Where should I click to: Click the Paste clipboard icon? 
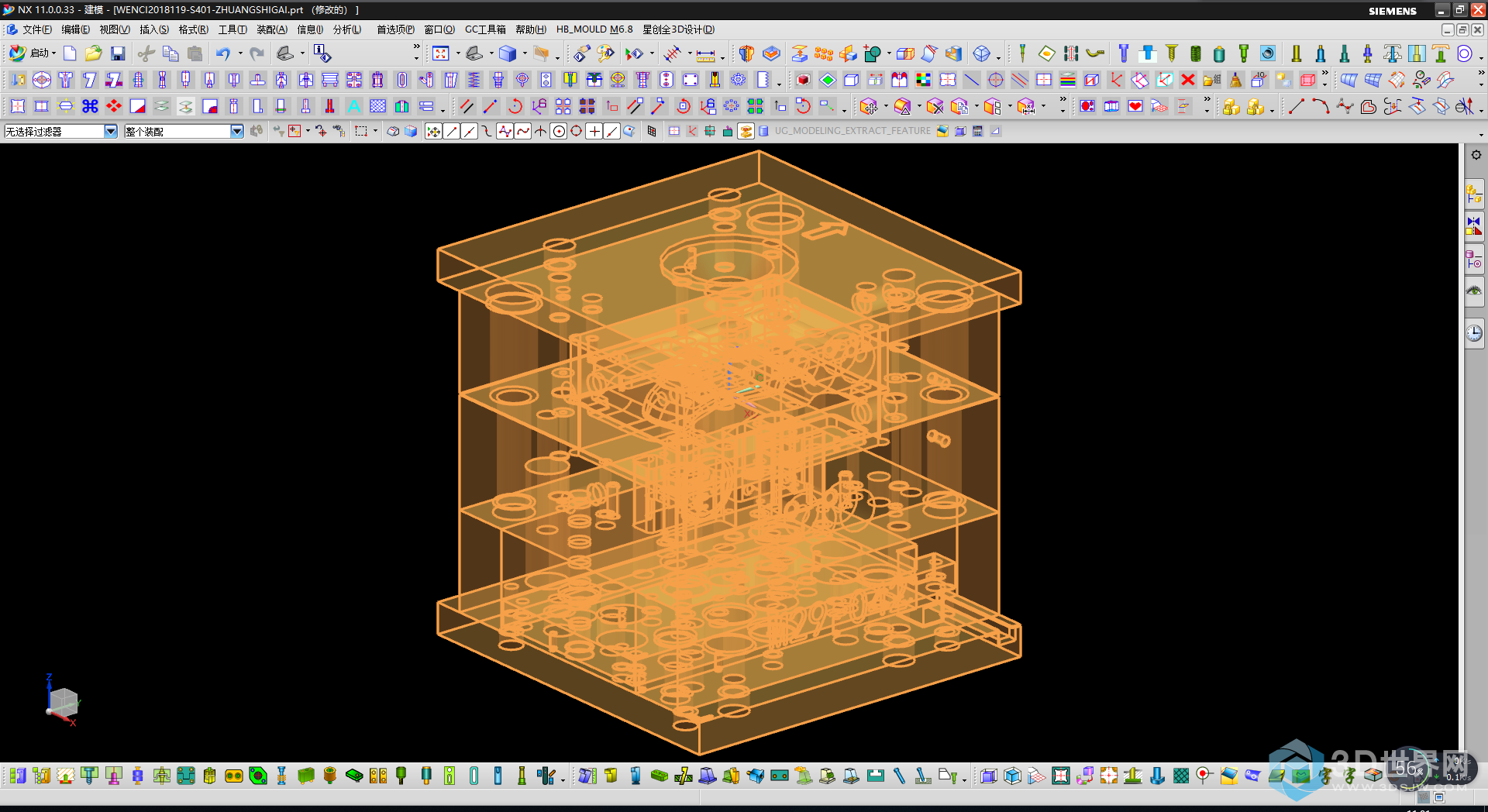click(195, 53)
